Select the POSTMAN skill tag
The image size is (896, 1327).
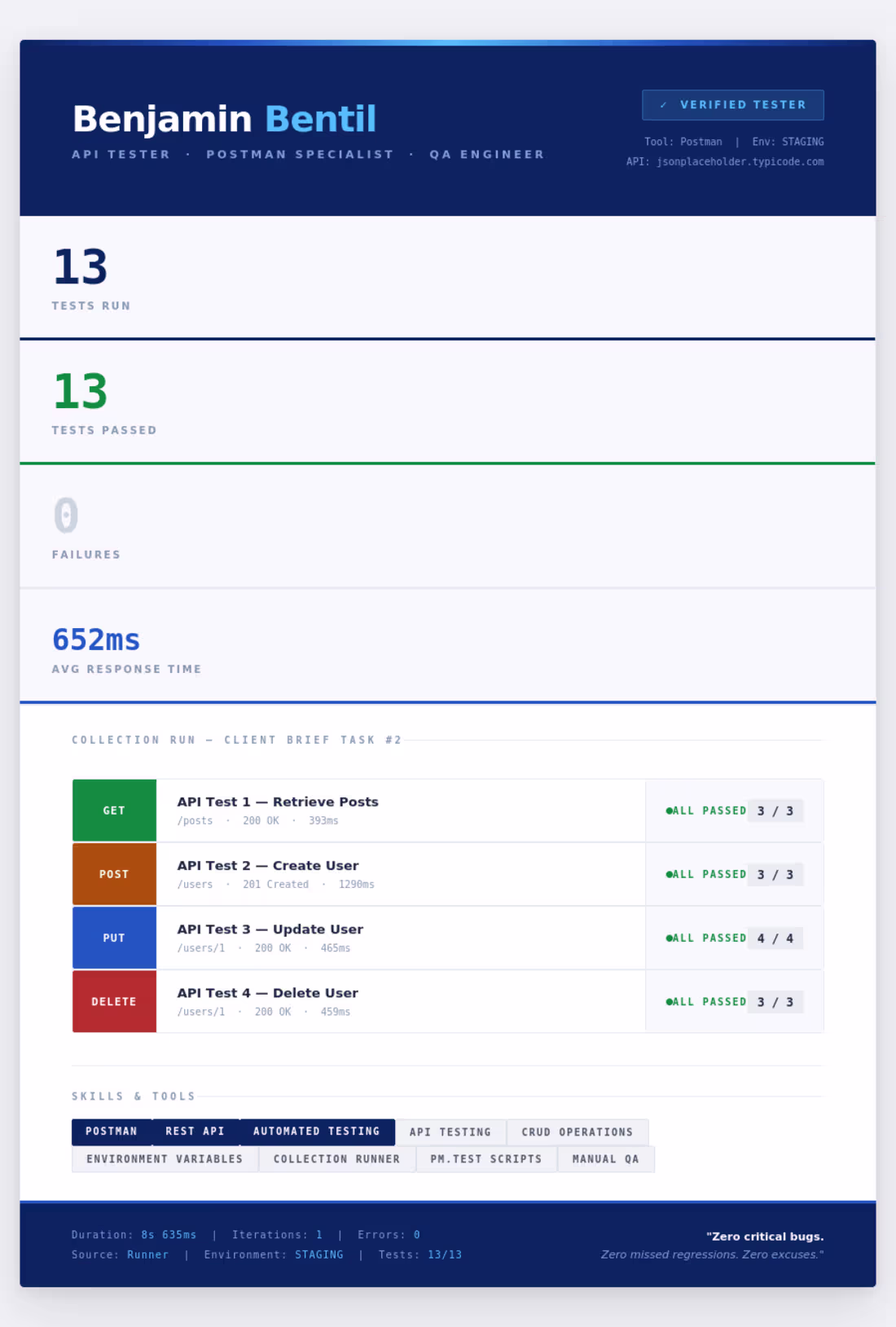[112, 1131]
